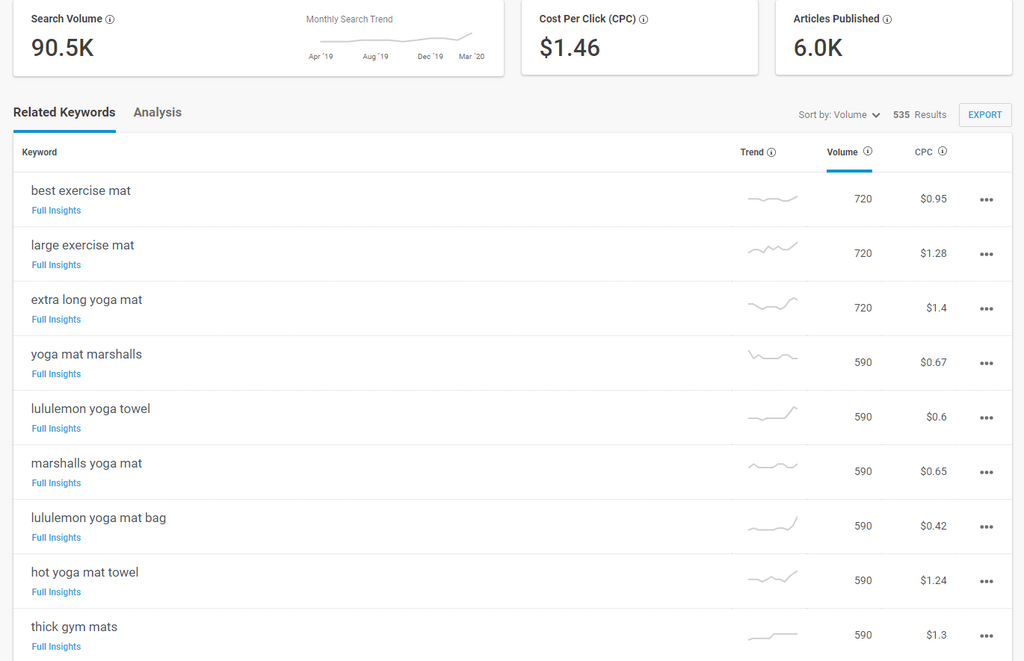Viewport: 1024px width, 661px height.
Task: Select the Related Keywords tab
Action: [64, 113]
